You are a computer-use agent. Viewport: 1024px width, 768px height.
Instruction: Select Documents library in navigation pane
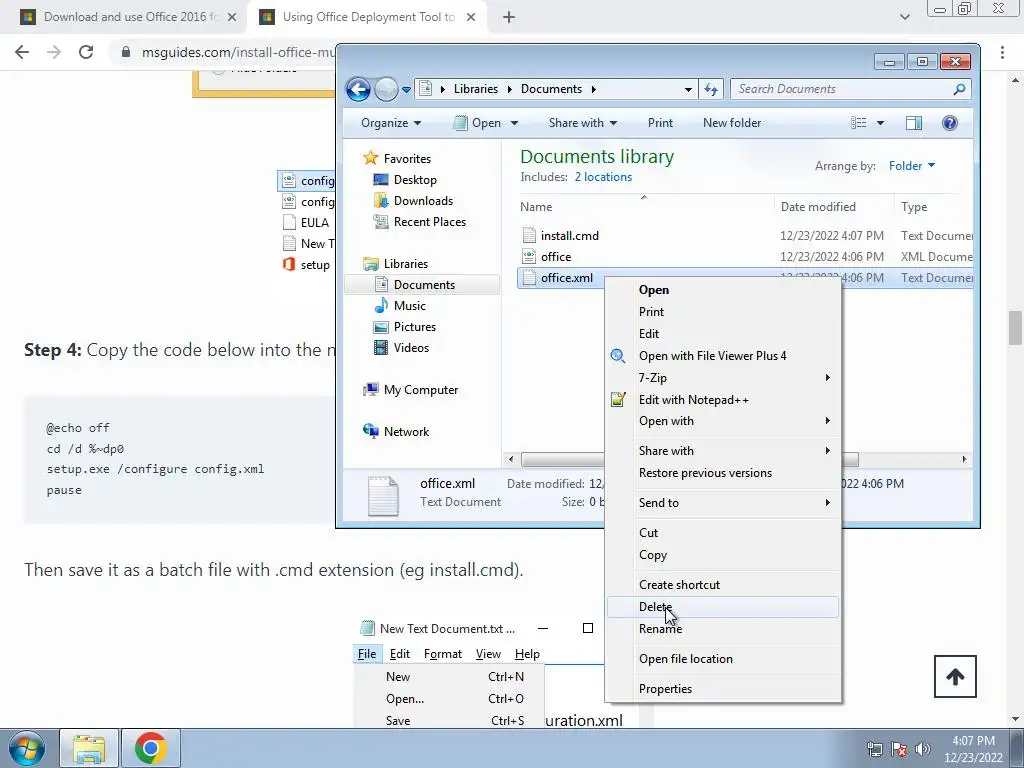424,285
